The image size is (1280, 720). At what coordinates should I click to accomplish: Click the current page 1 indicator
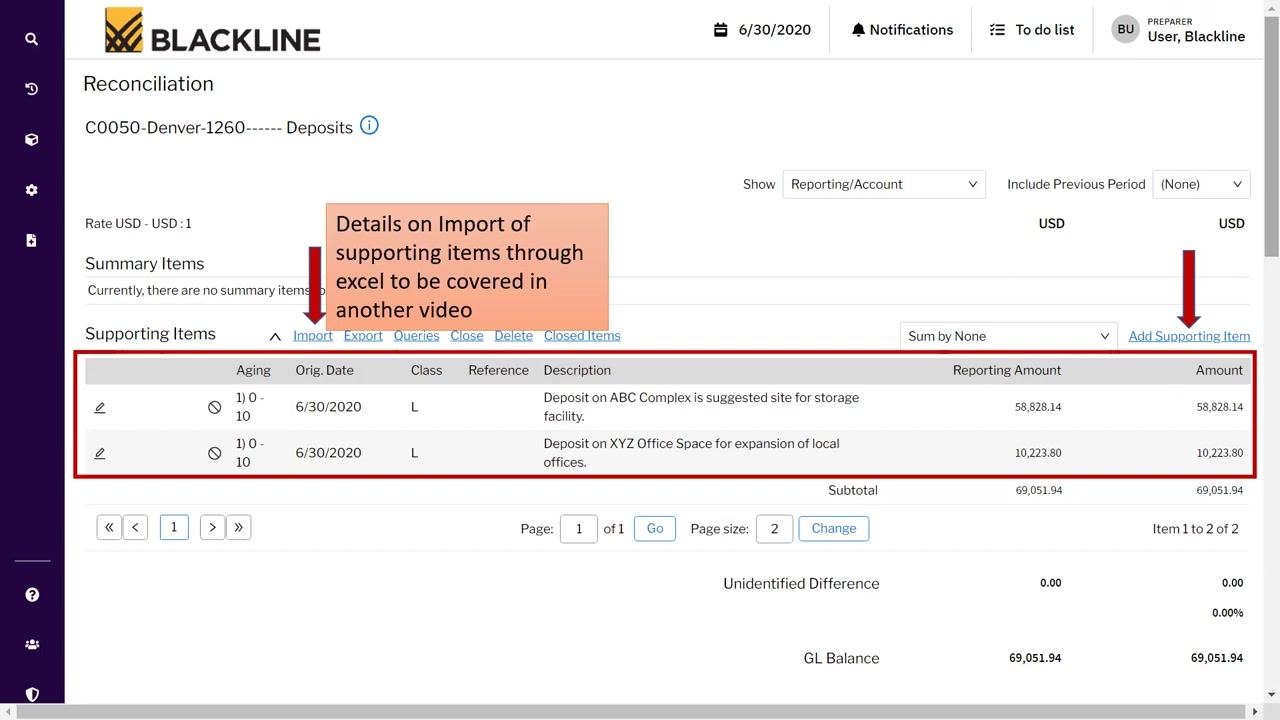[x=174, y=527]
